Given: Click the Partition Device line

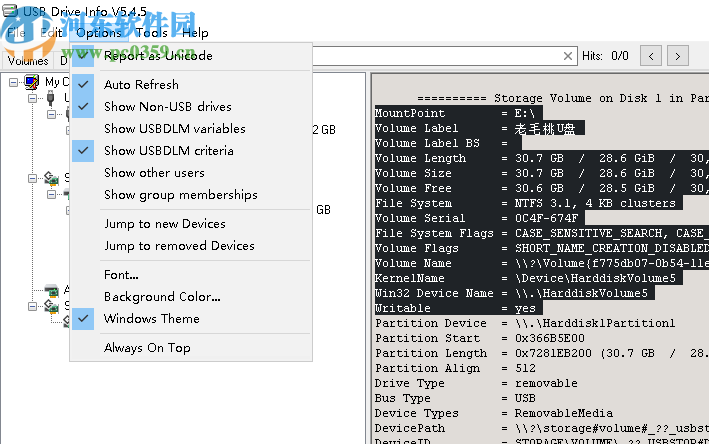Looking at the screenshot, I should (525, 323).
